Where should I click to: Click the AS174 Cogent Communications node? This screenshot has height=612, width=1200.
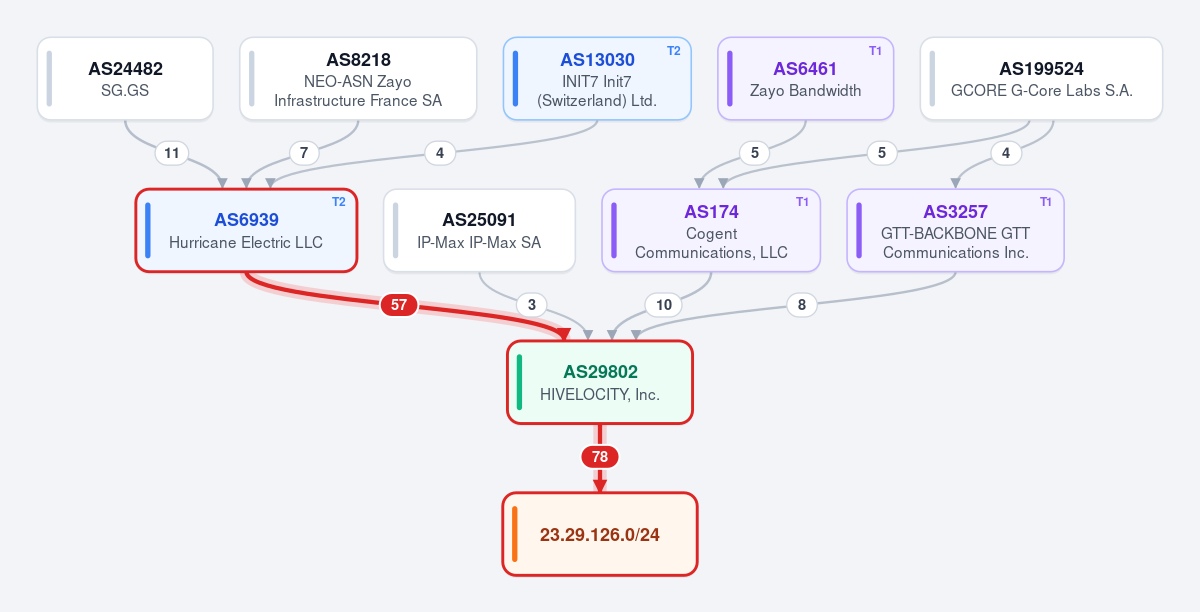coord(711,230)
